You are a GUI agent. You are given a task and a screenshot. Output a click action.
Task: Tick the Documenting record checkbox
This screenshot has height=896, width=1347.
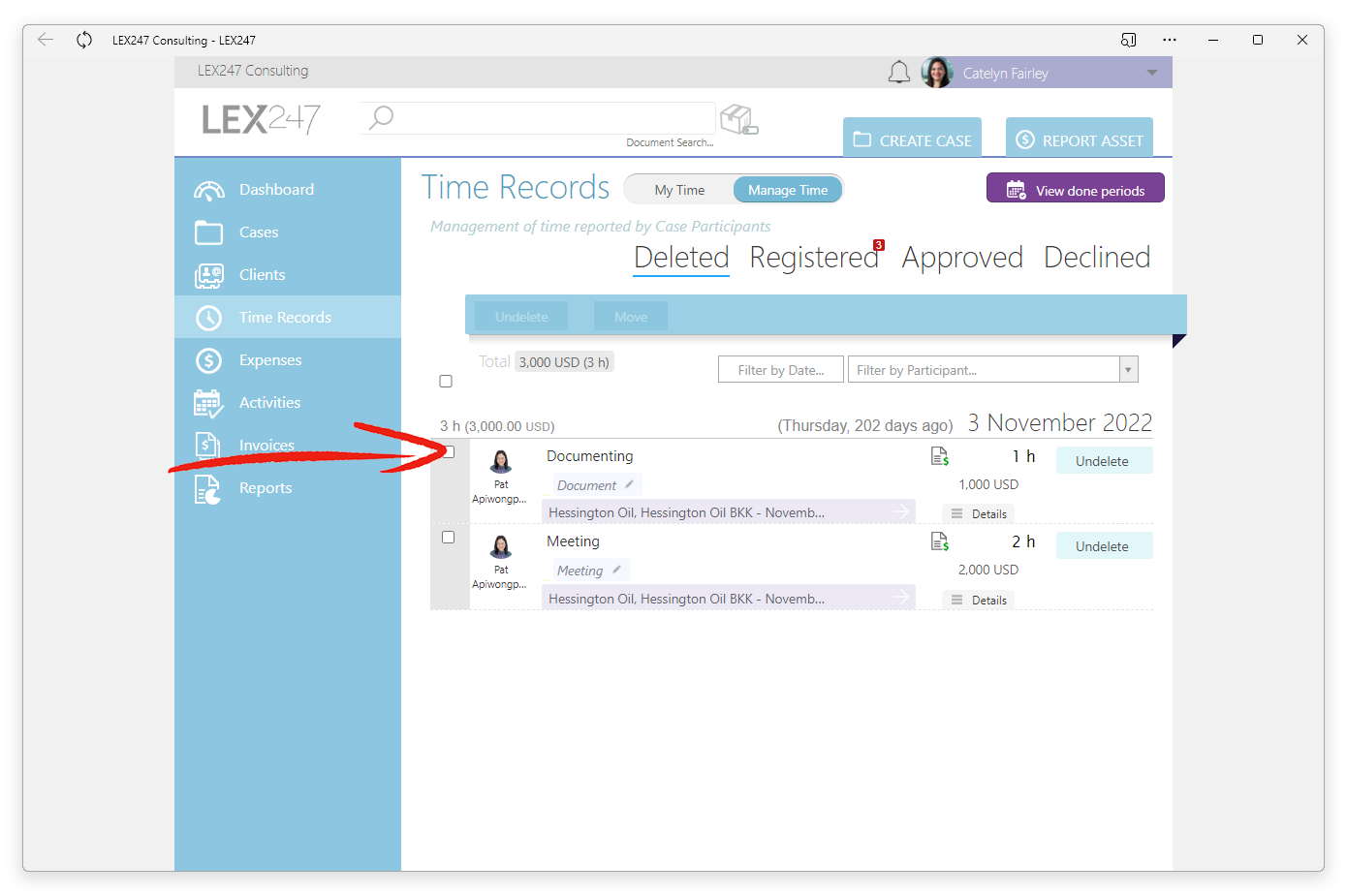point(449,451)
